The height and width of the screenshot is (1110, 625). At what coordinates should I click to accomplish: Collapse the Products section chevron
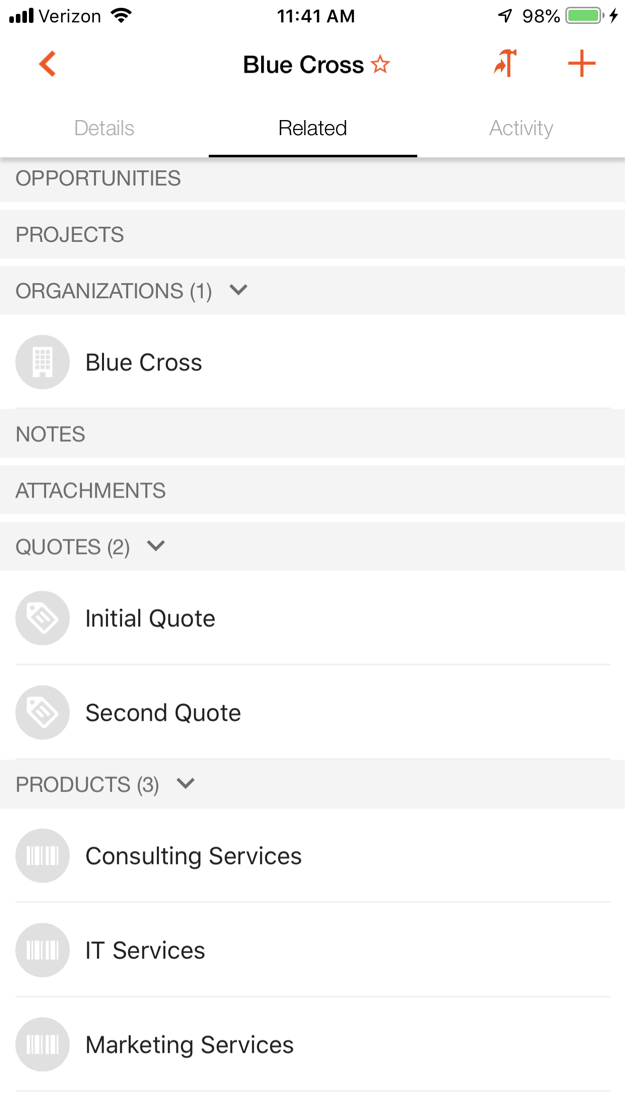185,784
